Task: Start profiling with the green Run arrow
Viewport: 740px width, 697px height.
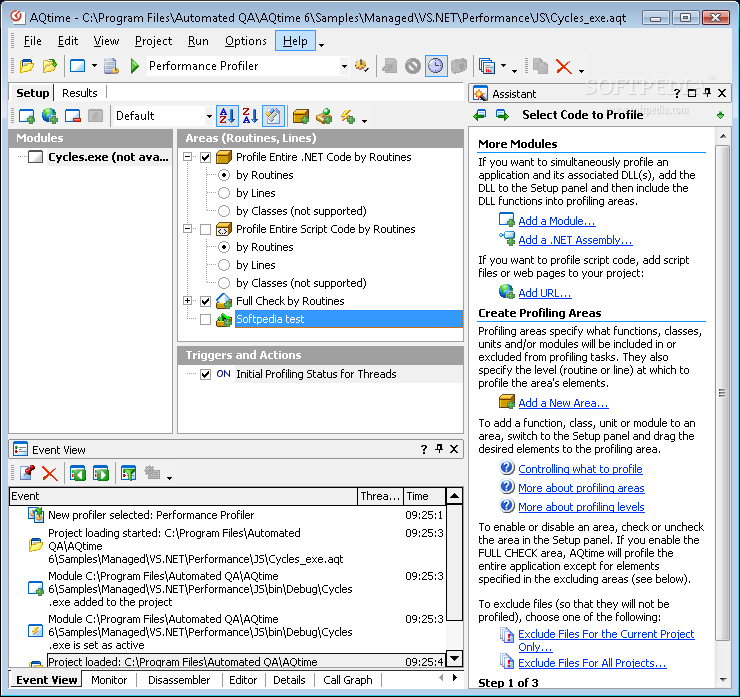Action: 135,66
